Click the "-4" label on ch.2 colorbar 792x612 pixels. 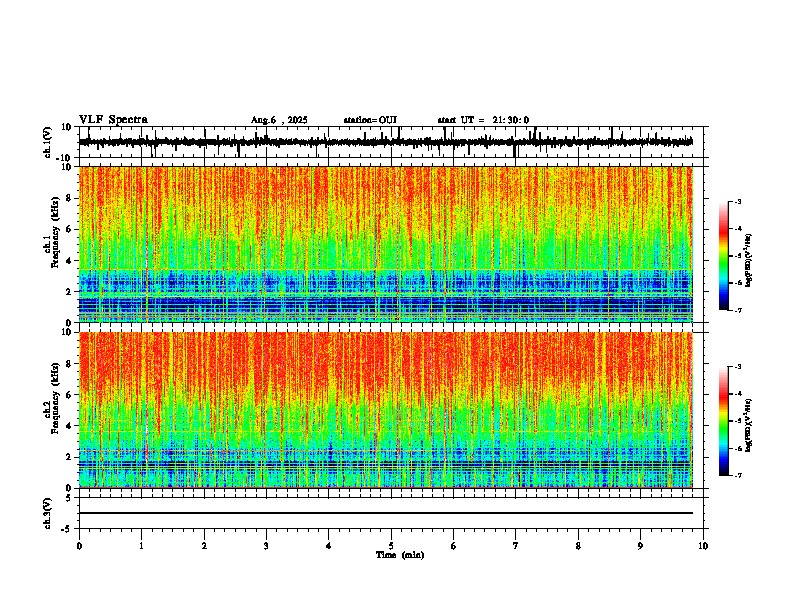click(x=738, y=394)
